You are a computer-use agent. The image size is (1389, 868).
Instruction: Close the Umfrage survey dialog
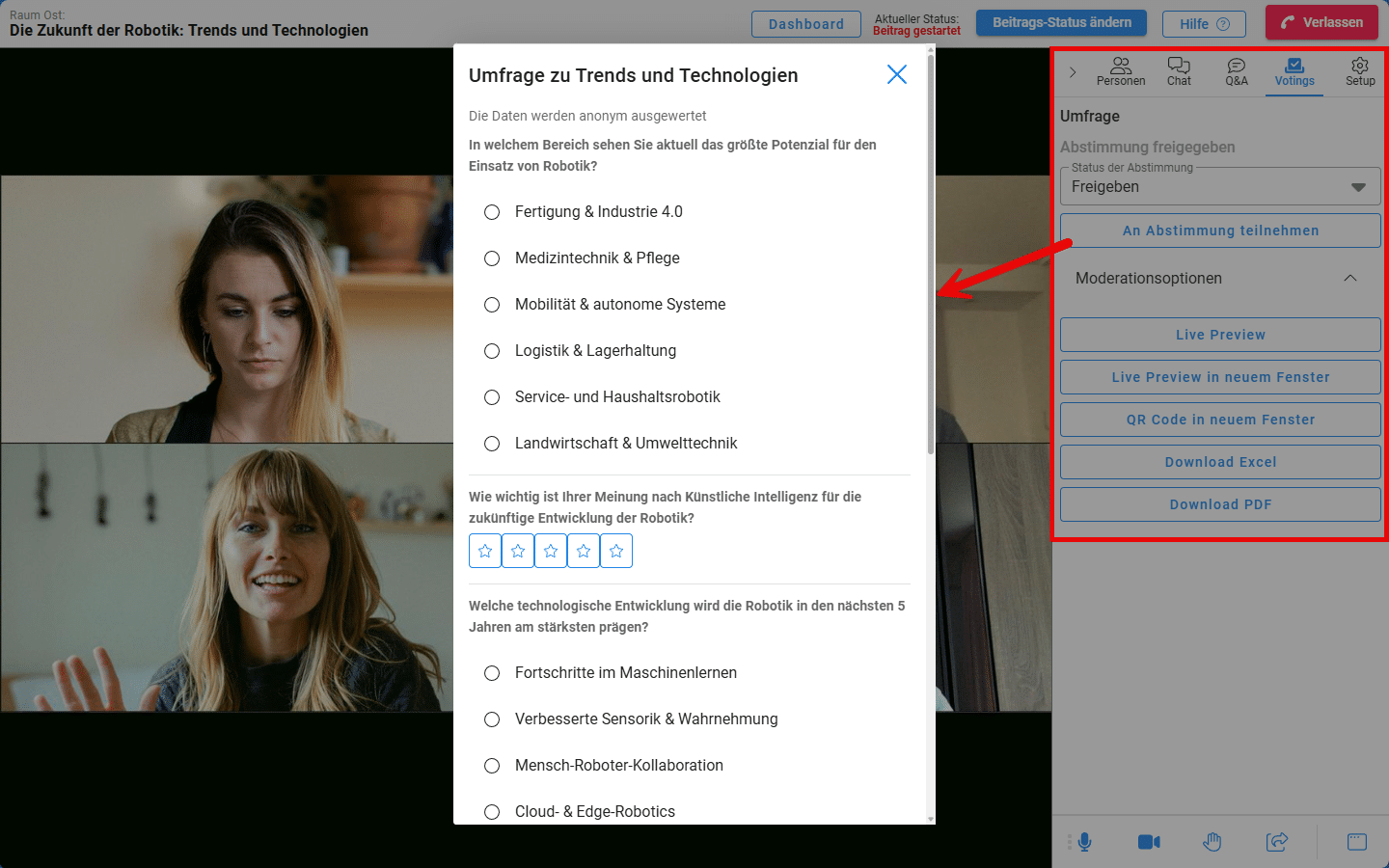[897, 75]
